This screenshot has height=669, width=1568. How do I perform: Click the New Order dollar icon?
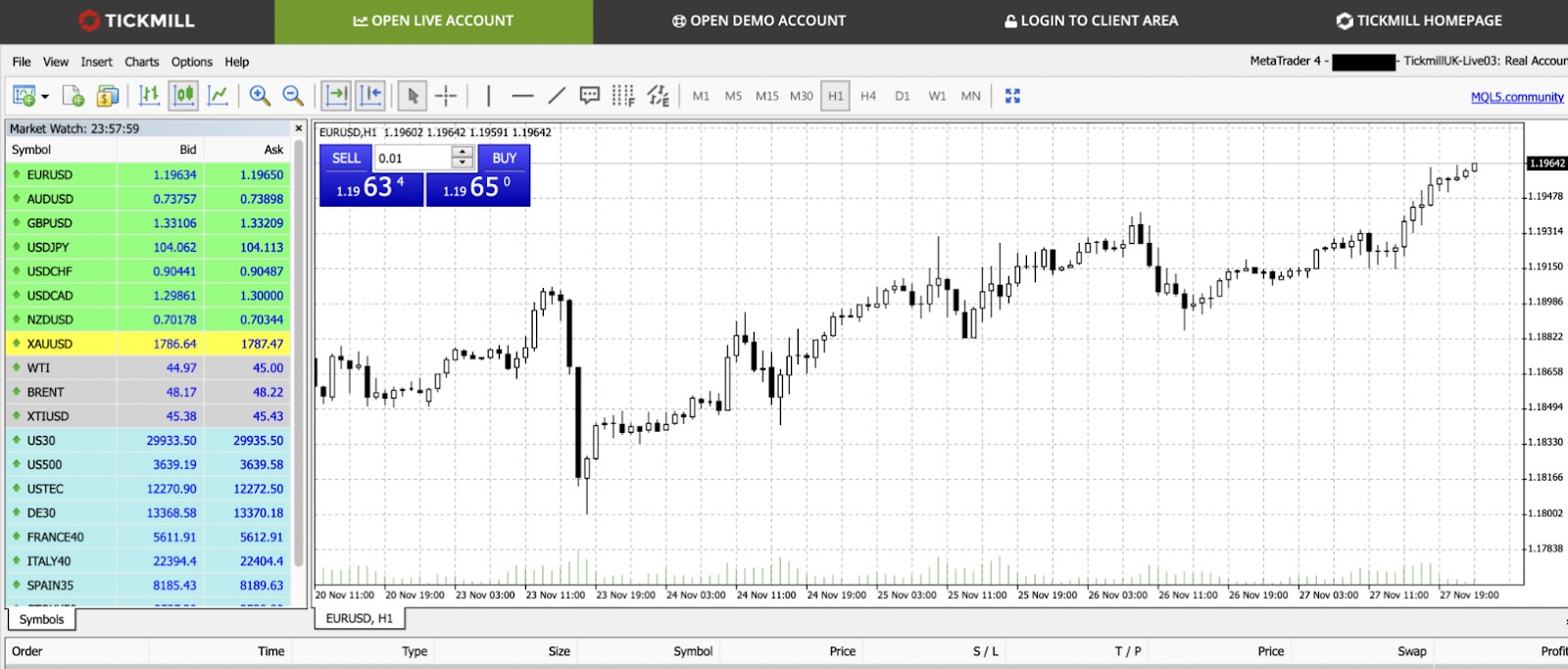click(x=108, y=95)
